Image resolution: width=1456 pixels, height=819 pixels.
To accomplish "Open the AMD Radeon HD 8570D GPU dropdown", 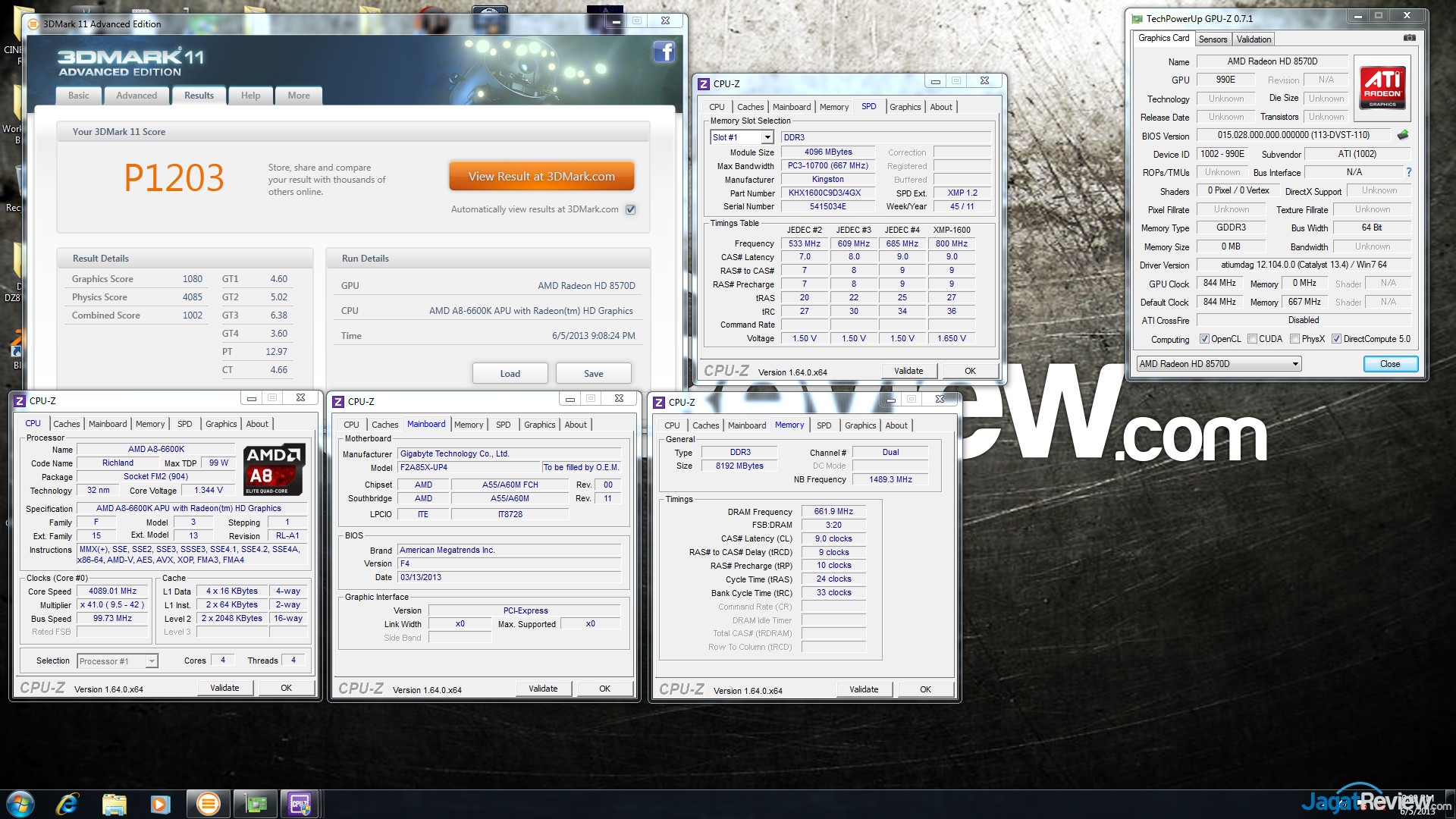I will tap(1295, 364).
